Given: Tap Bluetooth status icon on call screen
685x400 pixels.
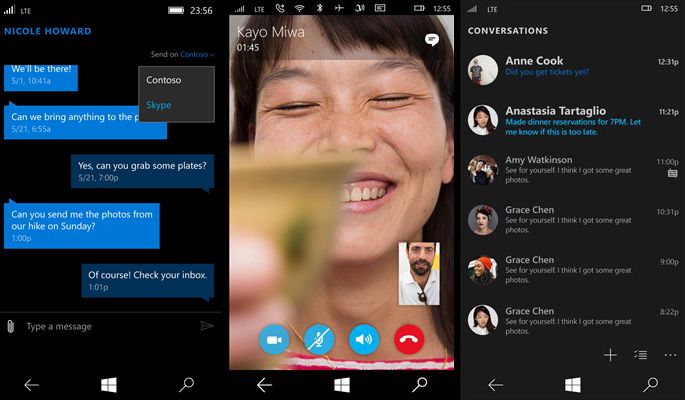Looking at the screenshot, I should click(319, 8).
